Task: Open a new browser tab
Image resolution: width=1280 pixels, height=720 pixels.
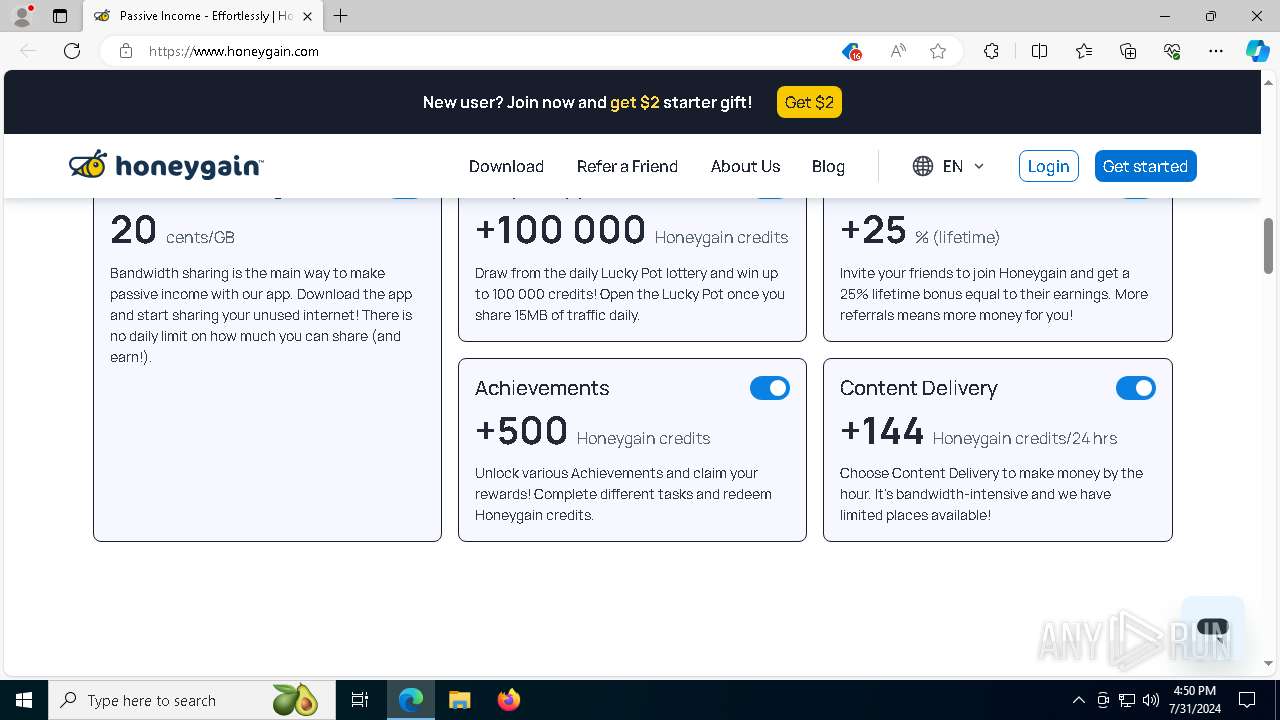Action: pyautogui.click(x=341, y=16)
